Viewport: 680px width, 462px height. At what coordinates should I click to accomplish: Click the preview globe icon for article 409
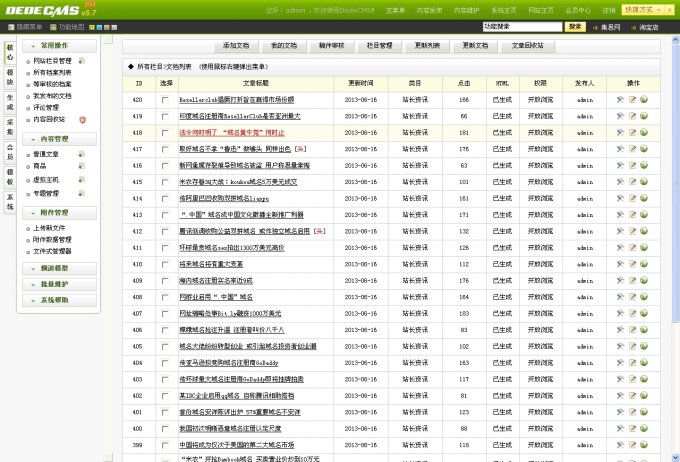coord(644,281)
